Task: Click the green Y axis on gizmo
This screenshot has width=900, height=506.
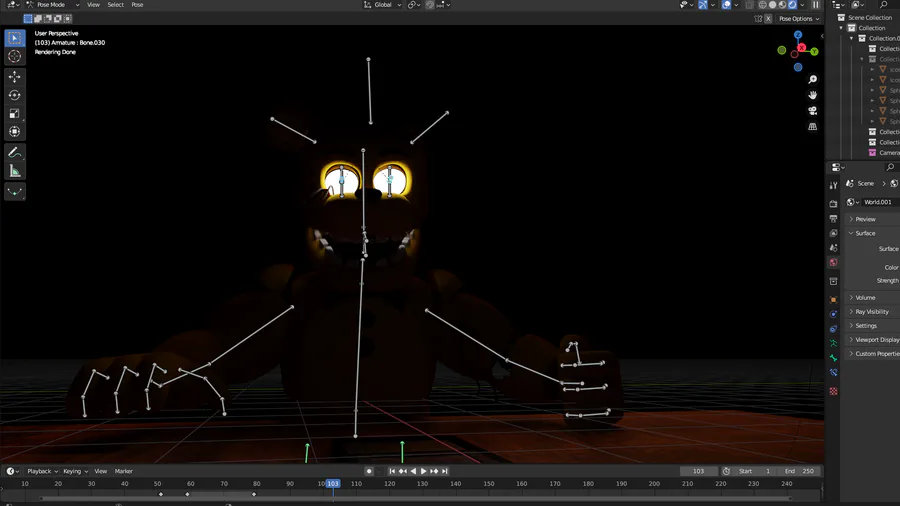Action: (x=814, y=52)
